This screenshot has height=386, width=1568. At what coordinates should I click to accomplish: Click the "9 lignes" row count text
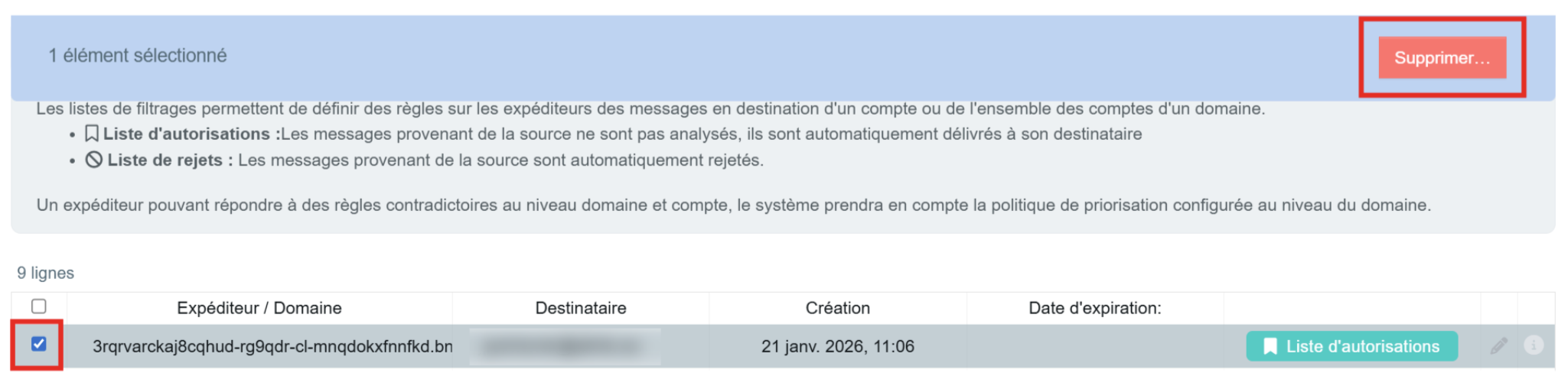(46, 273)
